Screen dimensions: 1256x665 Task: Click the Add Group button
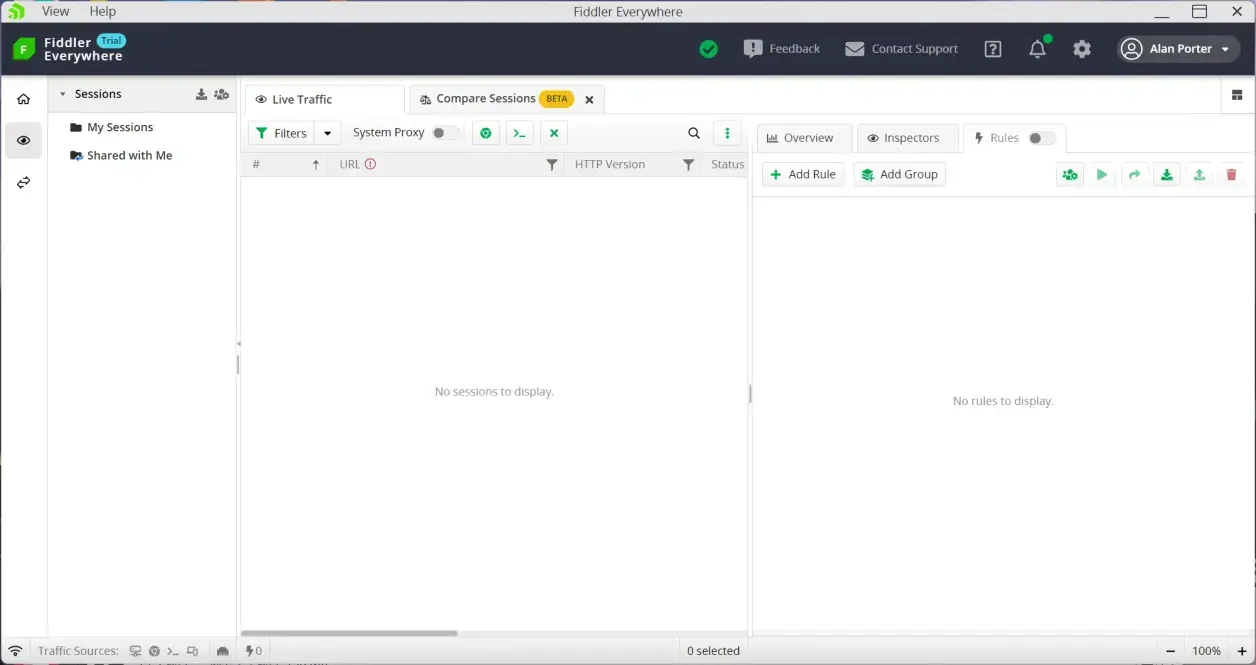[x=899, y=175]
